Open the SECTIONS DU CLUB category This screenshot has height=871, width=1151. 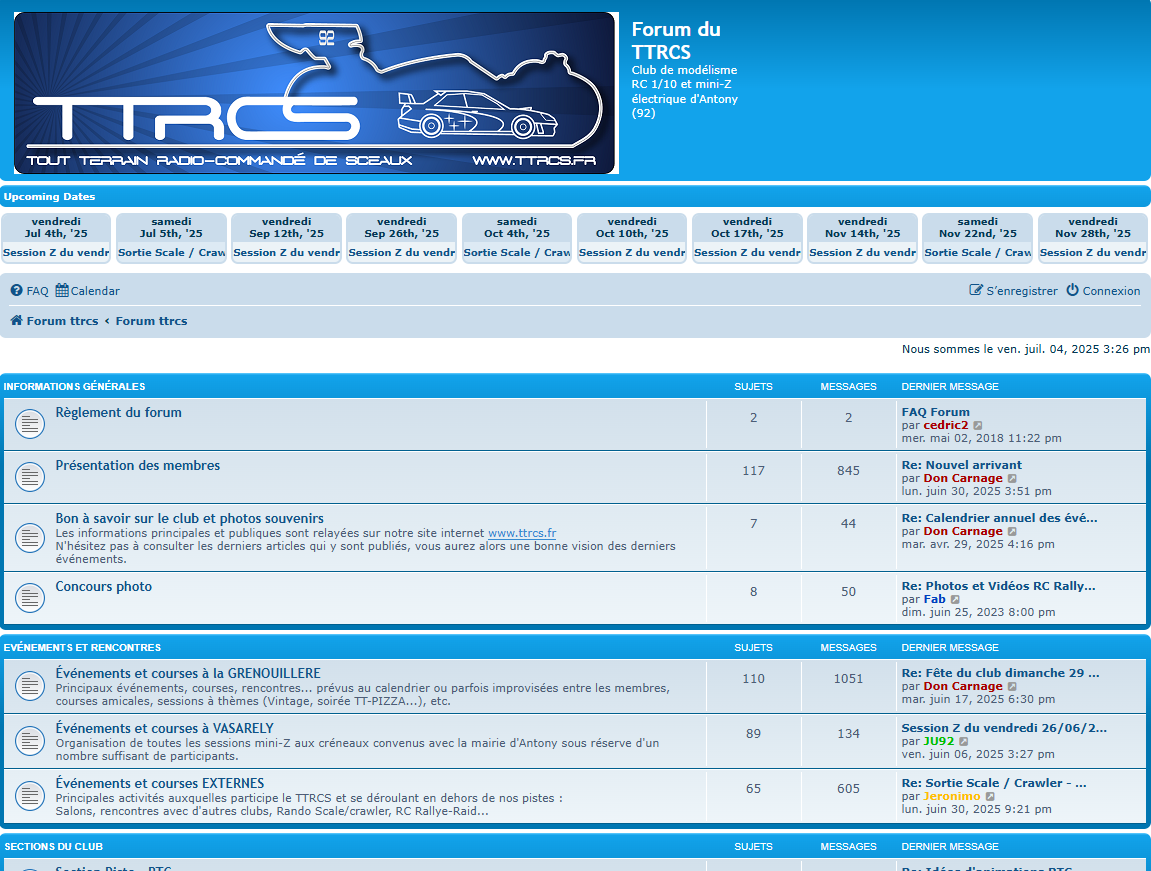coord(54,846)
